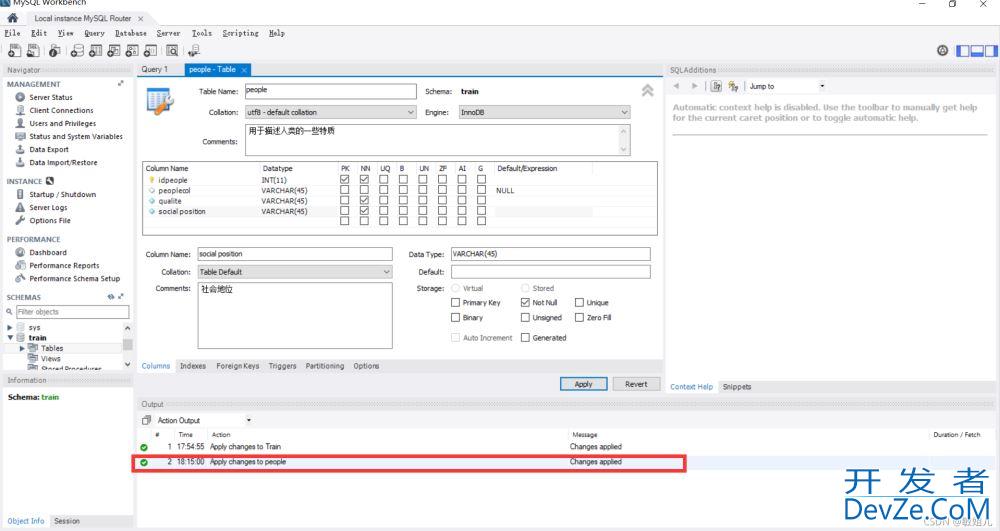1000x531 pixels.
Task: Reconnect to DBMS toolbar icon
Action: pyautogui.click(x=194, y=50)
